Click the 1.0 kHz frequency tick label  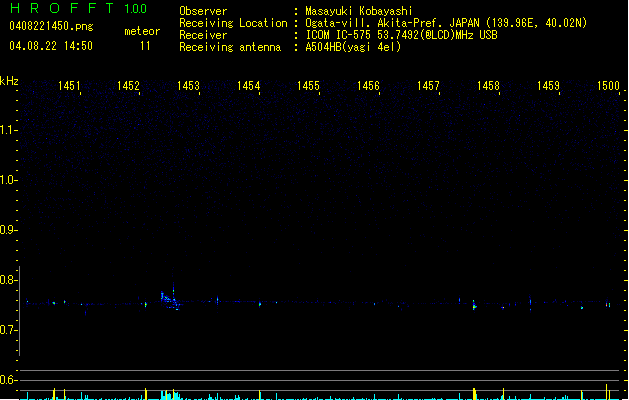pyautogui.click(x=8, y=180)
